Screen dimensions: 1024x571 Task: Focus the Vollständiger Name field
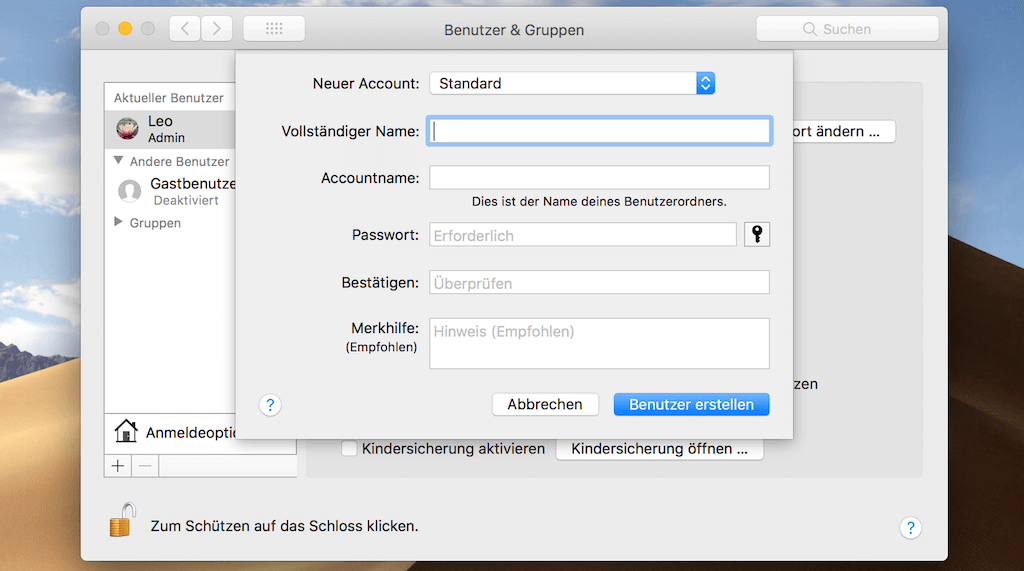pos(600,131)
